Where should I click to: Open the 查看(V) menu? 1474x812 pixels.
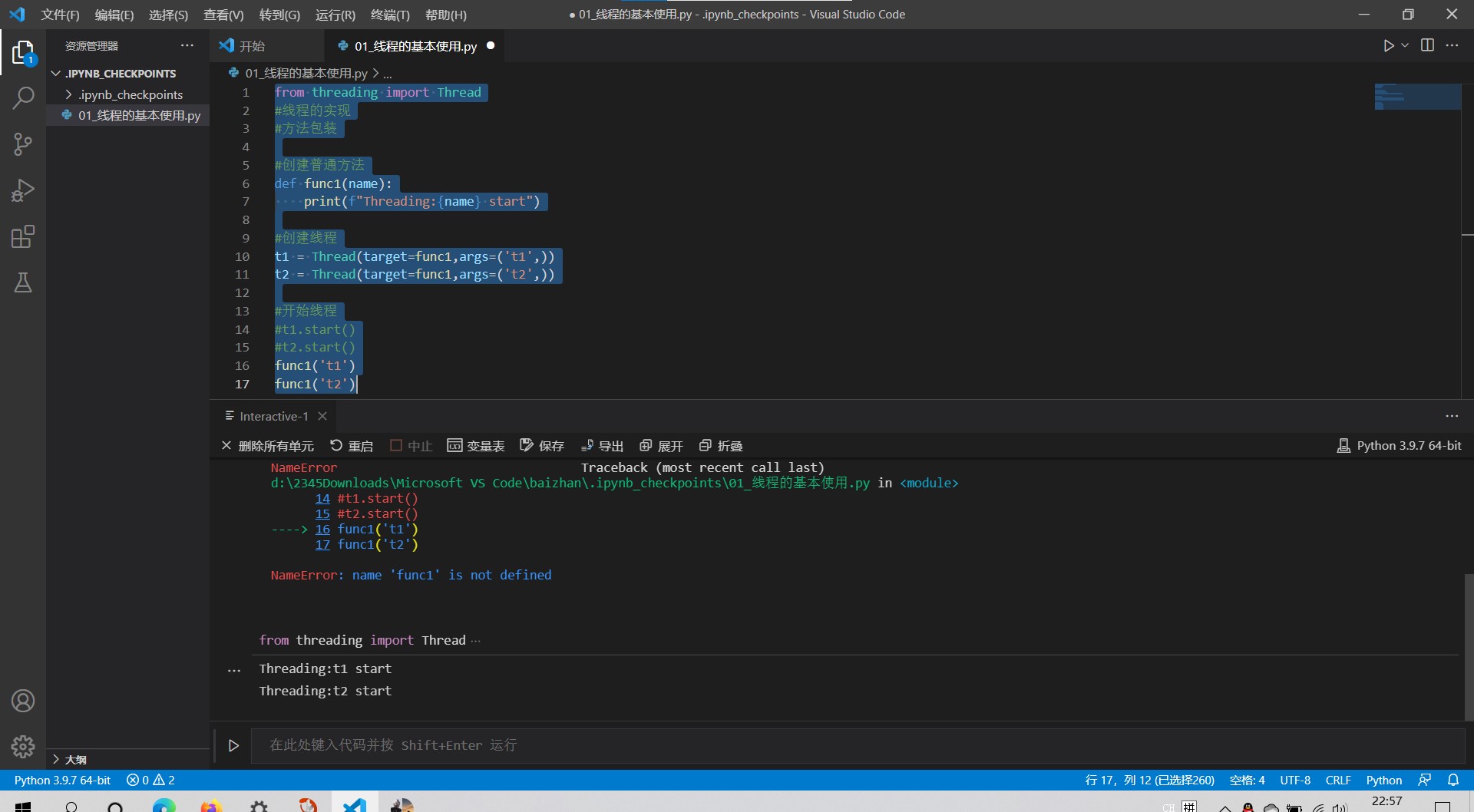pos(223,15)
